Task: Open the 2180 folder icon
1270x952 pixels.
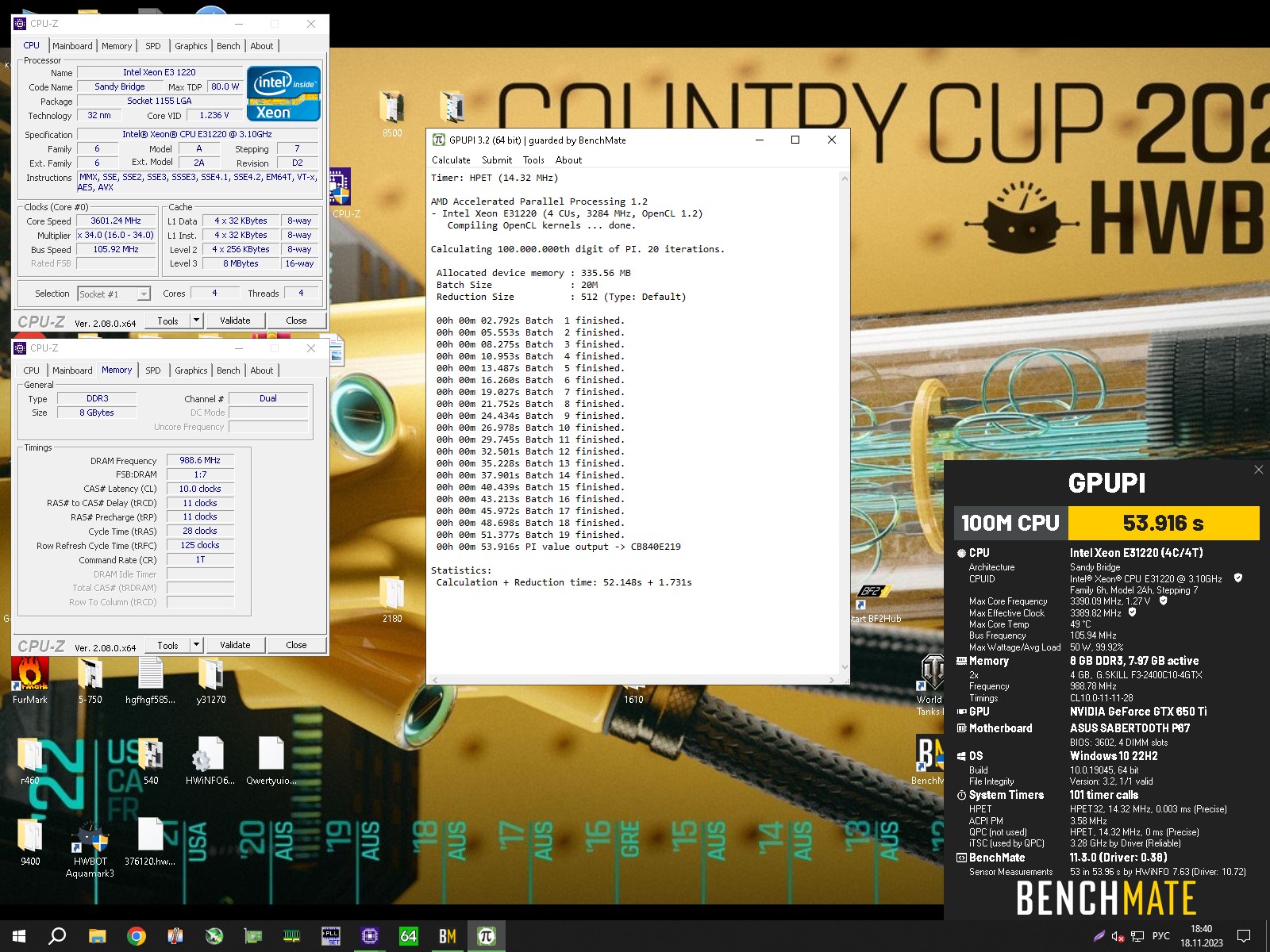Action: pos(391,600)
